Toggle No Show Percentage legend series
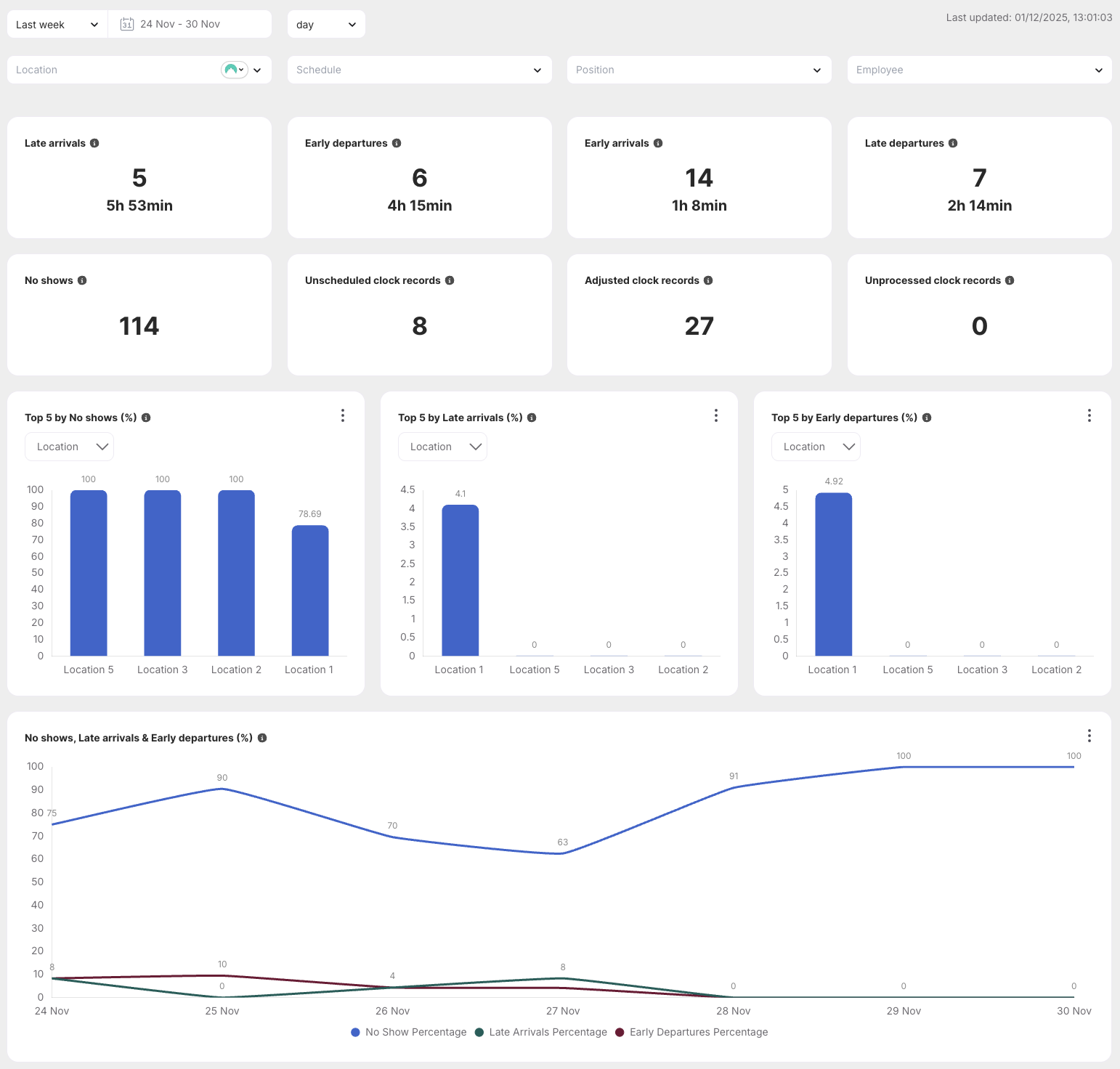Screen dimensions: 1120x1069 click(409, 1032)
